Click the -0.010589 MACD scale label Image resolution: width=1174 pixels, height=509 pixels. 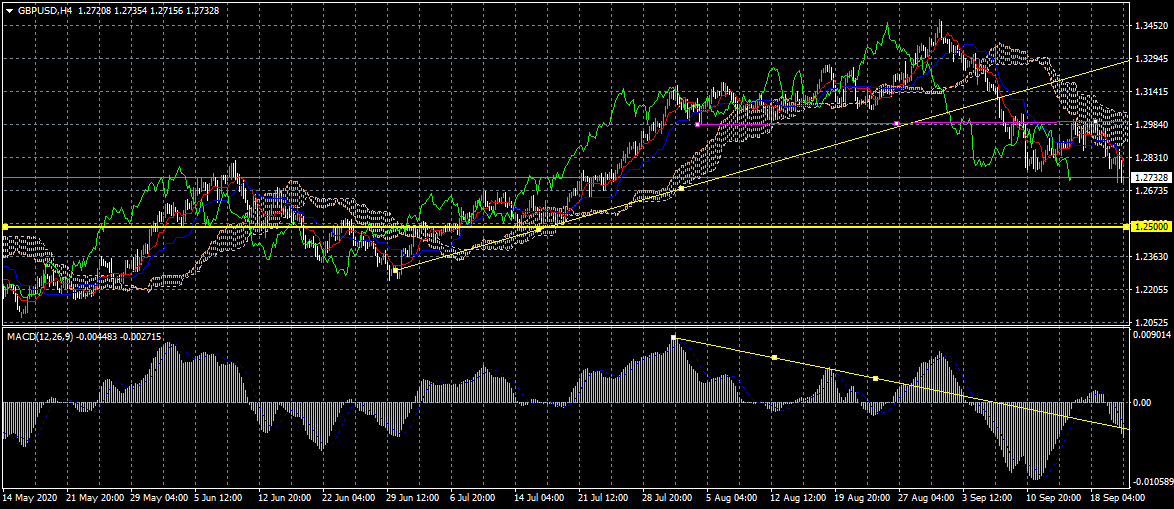[1151, 482]
